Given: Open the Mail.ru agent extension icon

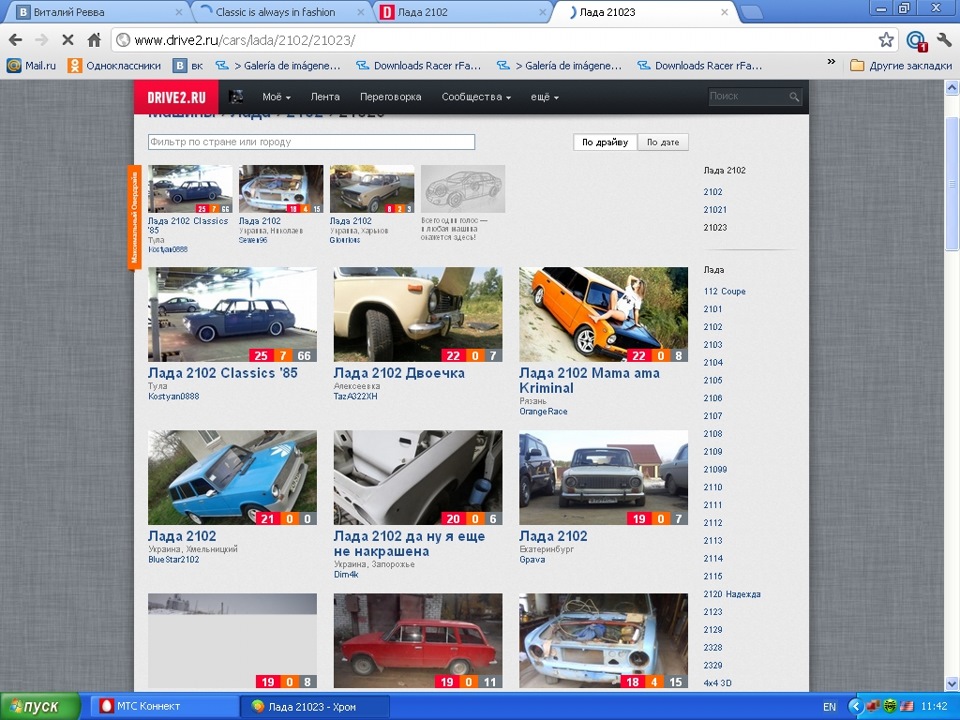Looking at the screenshot, I should [916, 41].
